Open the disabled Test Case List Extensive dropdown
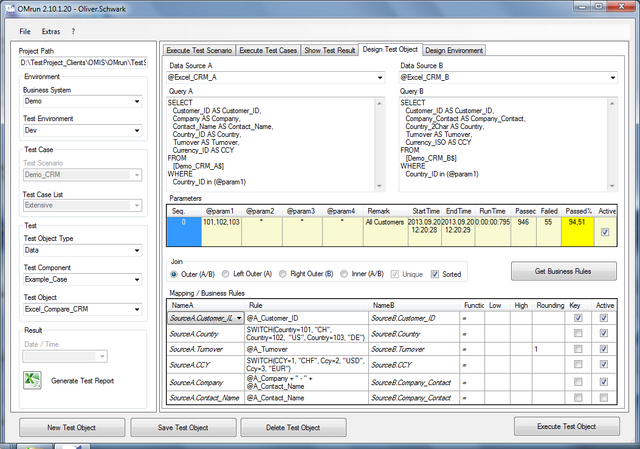Screen dimensions: 640x449 [137, 205]
